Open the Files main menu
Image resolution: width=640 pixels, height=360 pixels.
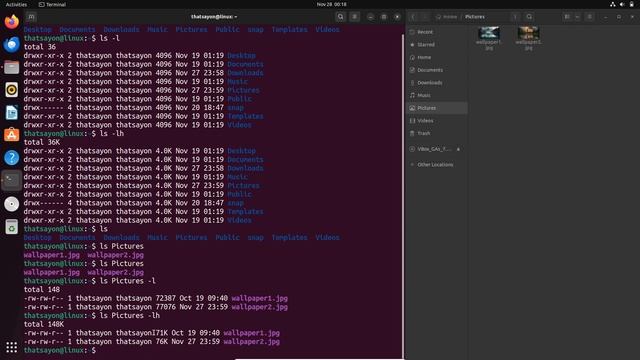click(589, 17)
